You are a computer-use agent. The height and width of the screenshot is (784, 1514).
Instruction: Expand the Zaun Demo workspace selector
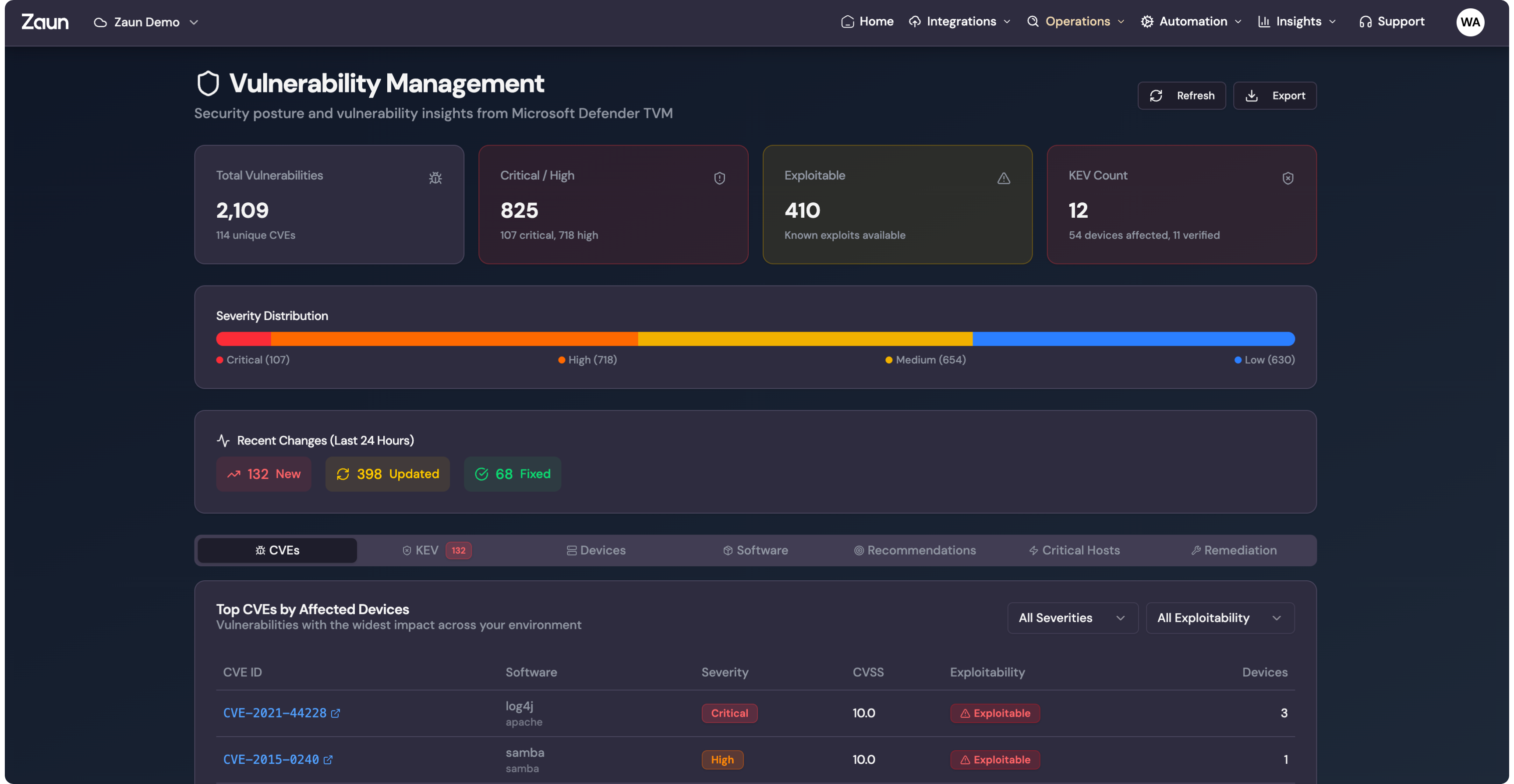point(146,22)
